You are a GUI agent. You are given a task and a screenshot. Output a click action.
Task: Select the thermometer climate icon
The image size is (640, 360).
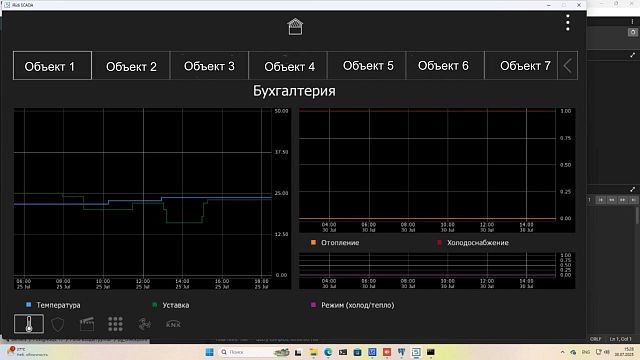click(29, 324)
